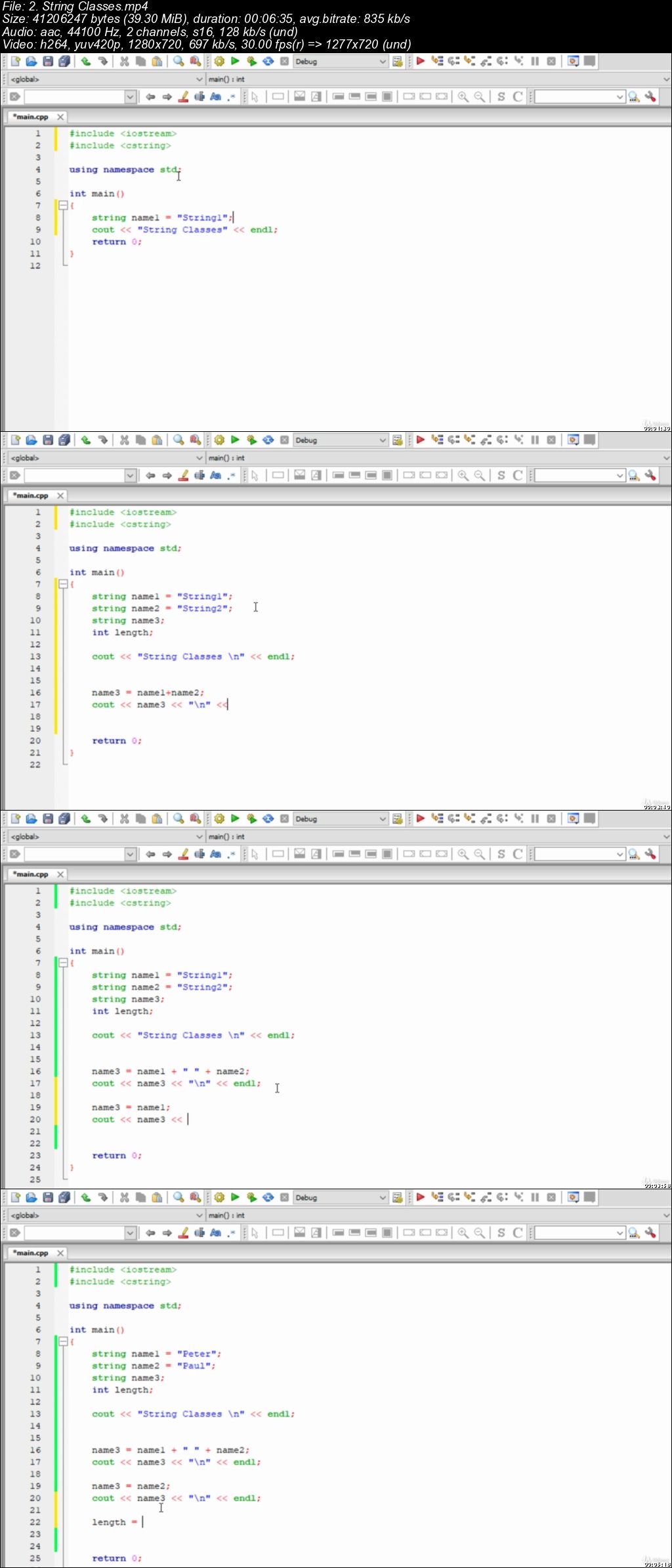Screen dimensions: 672x1568
Task: Close main.cpp tab in frame with "Peter"
Action: tap(60, 1253)
